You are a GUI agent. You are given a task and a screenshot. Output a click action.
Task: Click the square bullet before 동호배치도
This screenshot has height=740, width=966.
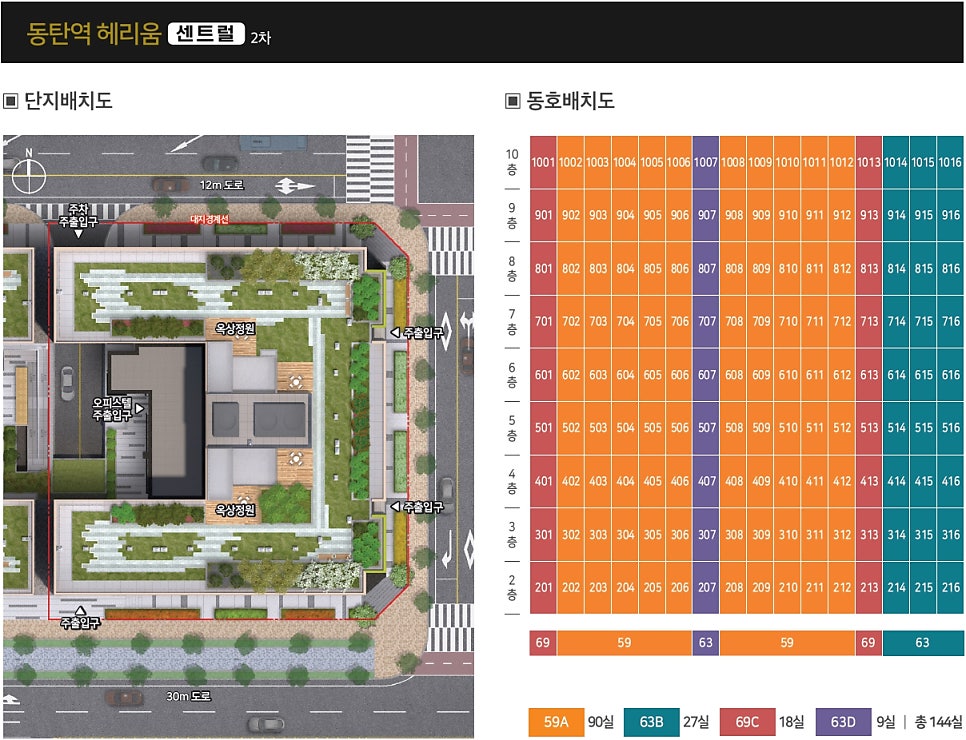(x=513, y=100)
